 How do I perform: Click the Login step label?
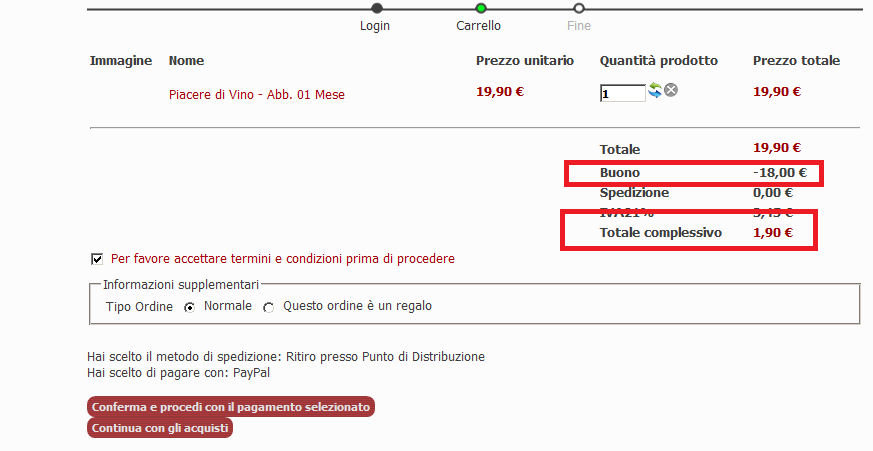click(x=375, y=26)
